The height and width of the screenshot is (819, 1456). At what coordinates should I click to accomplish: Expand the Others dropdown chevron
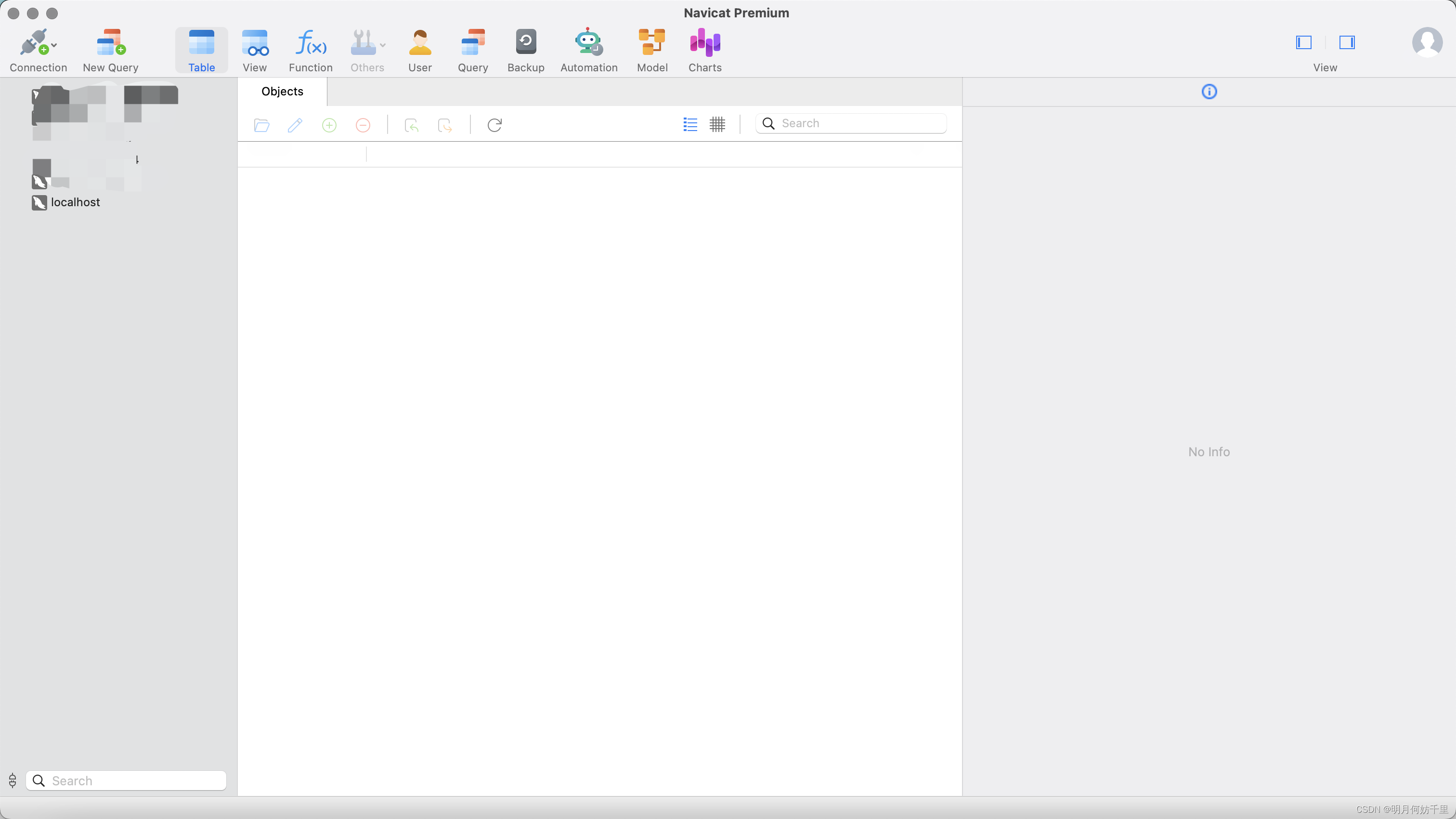click(383, 45)
